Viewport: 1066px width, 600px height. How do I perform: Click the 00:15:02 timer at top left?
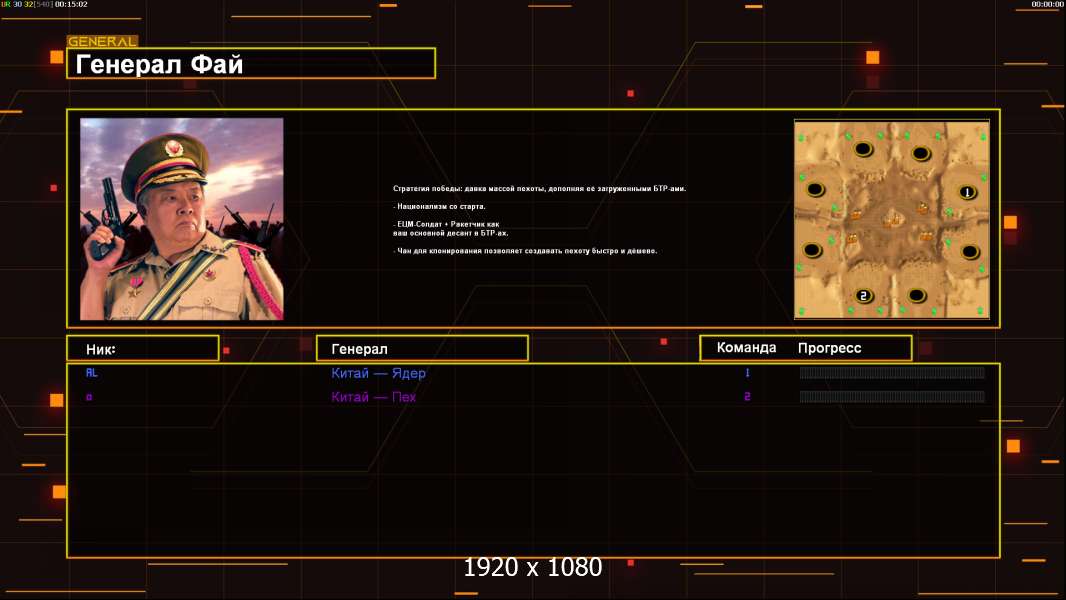point(71,4)
